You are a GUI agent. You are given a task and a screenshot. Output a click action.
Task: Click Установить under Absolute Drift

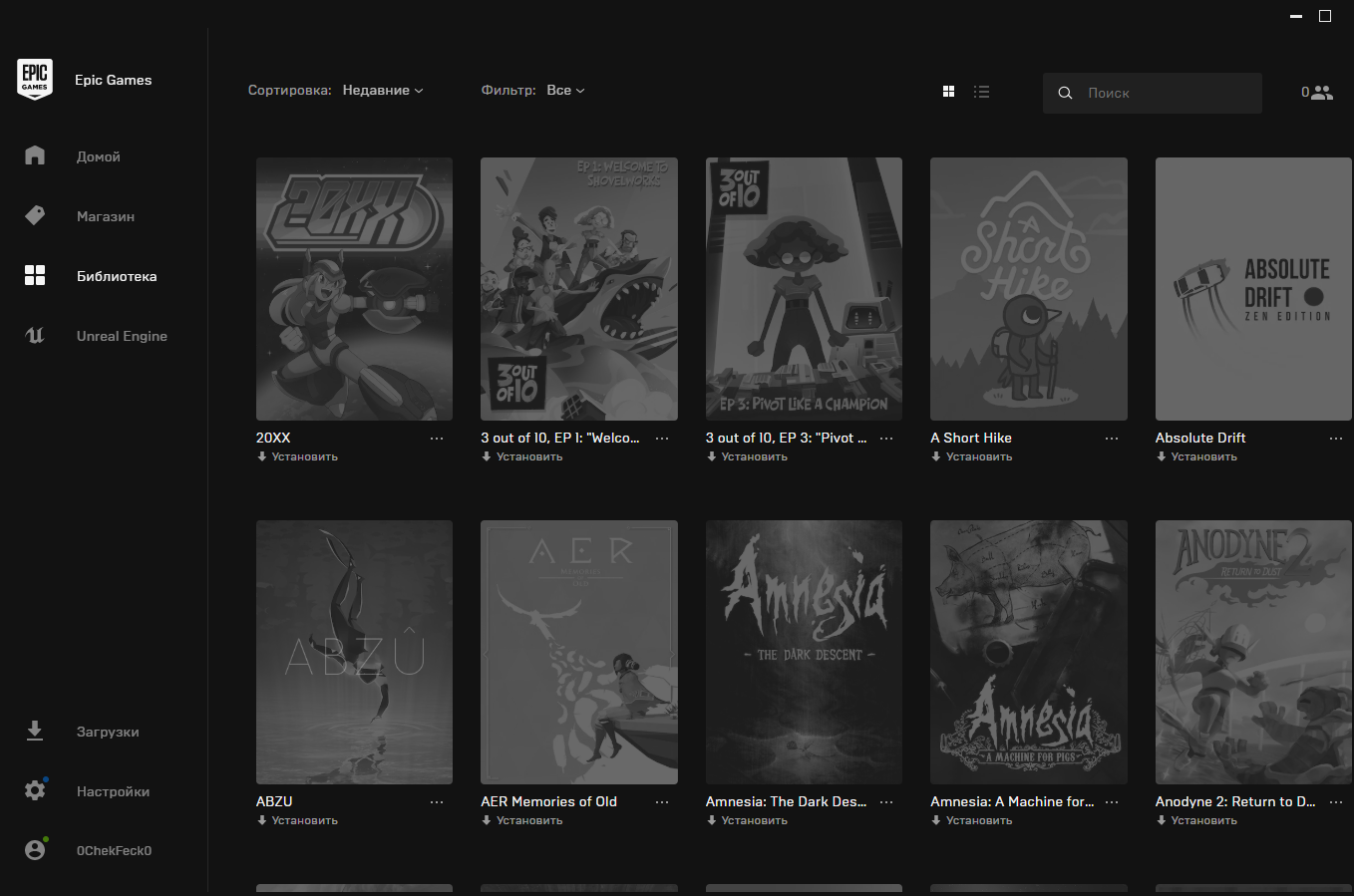coord(1197,456)
